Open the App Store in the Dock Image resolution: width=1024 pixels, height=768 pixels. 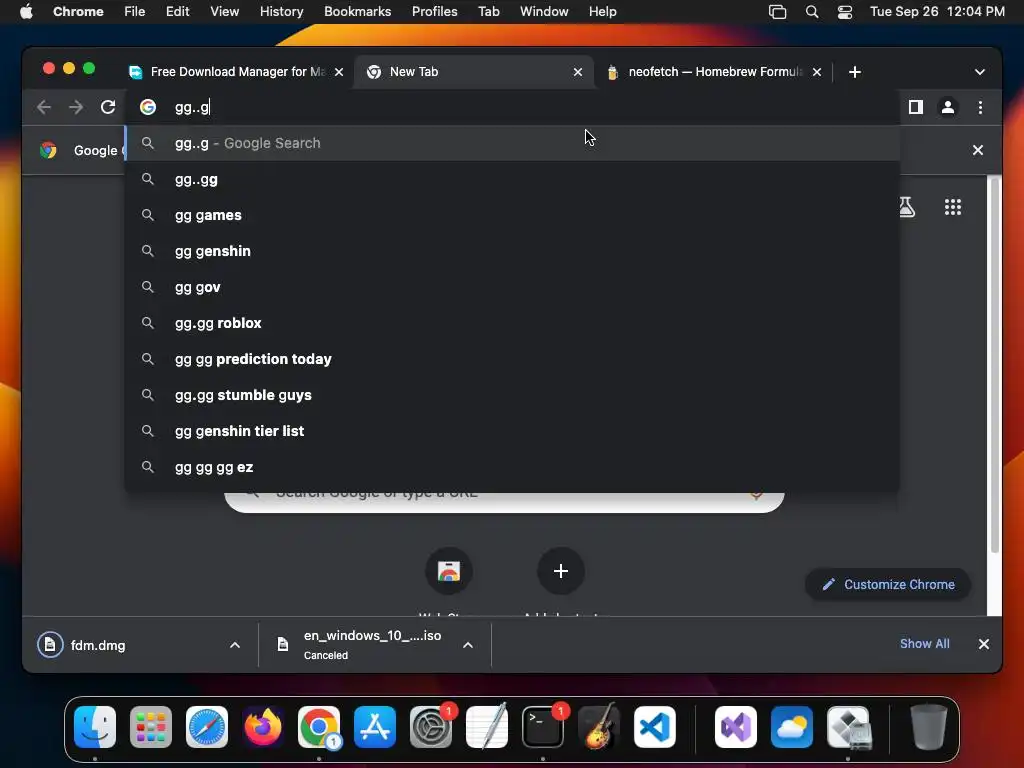click(x=375, y=727)
